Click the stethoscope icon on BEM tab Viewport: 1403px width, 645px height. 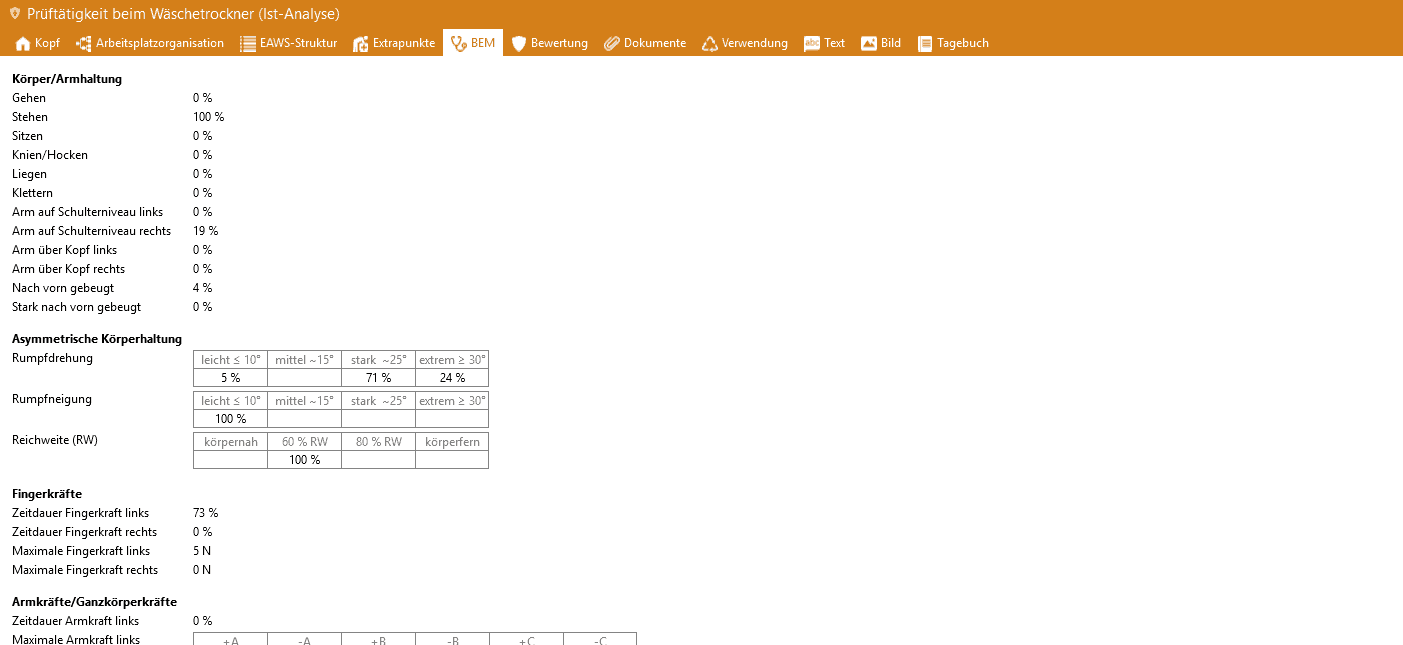point(459,44)
